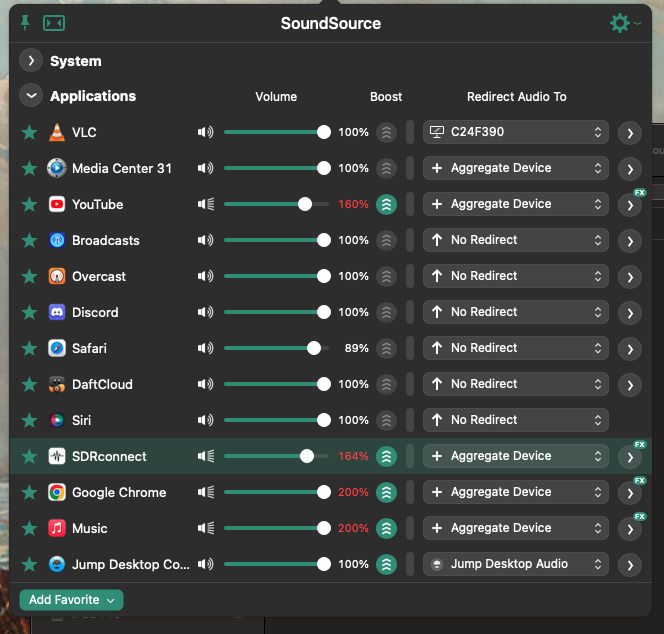
Task: Unfavorite VLC with its star
Action: pos(29,132)
